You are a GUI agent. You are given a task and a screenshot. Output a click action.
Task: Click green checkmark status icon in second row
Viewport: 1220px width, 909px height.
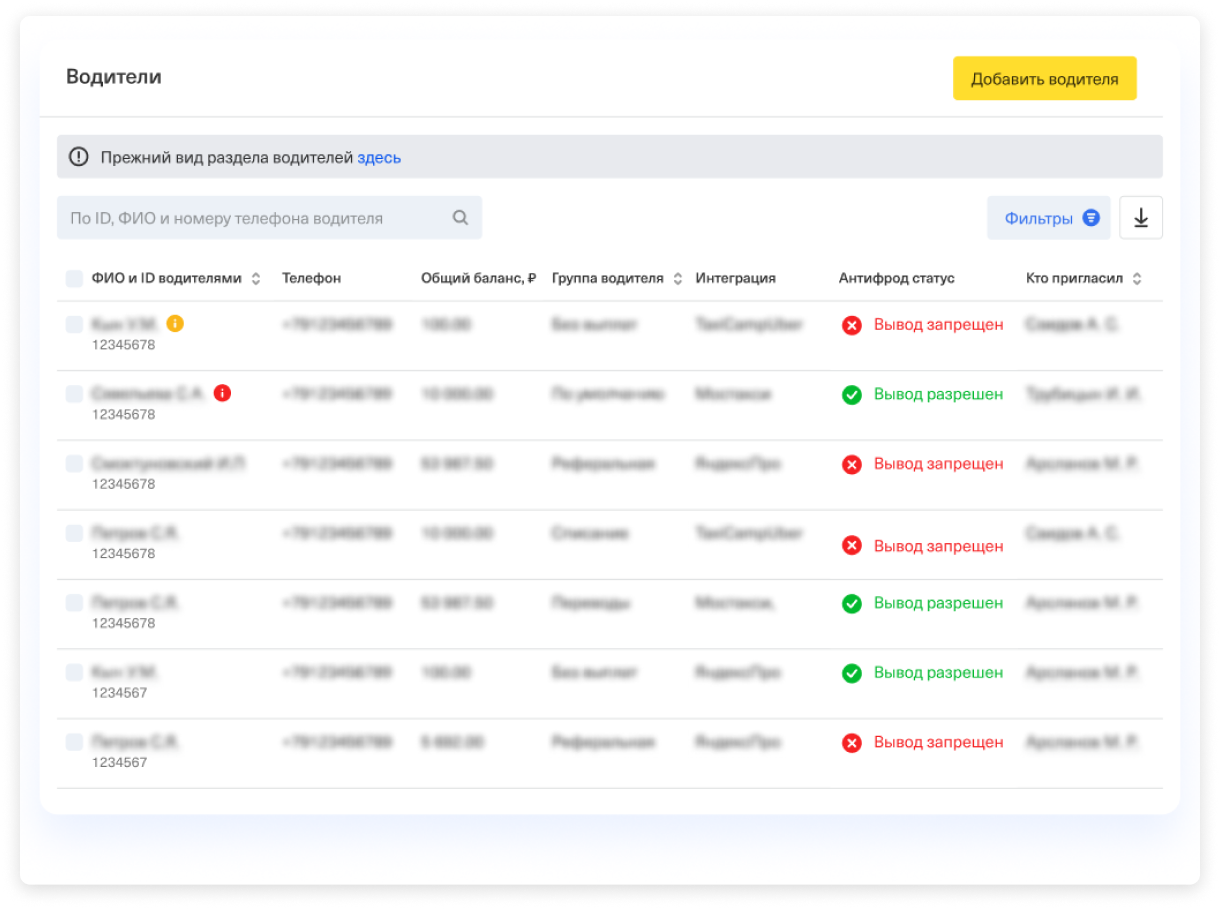852,395
